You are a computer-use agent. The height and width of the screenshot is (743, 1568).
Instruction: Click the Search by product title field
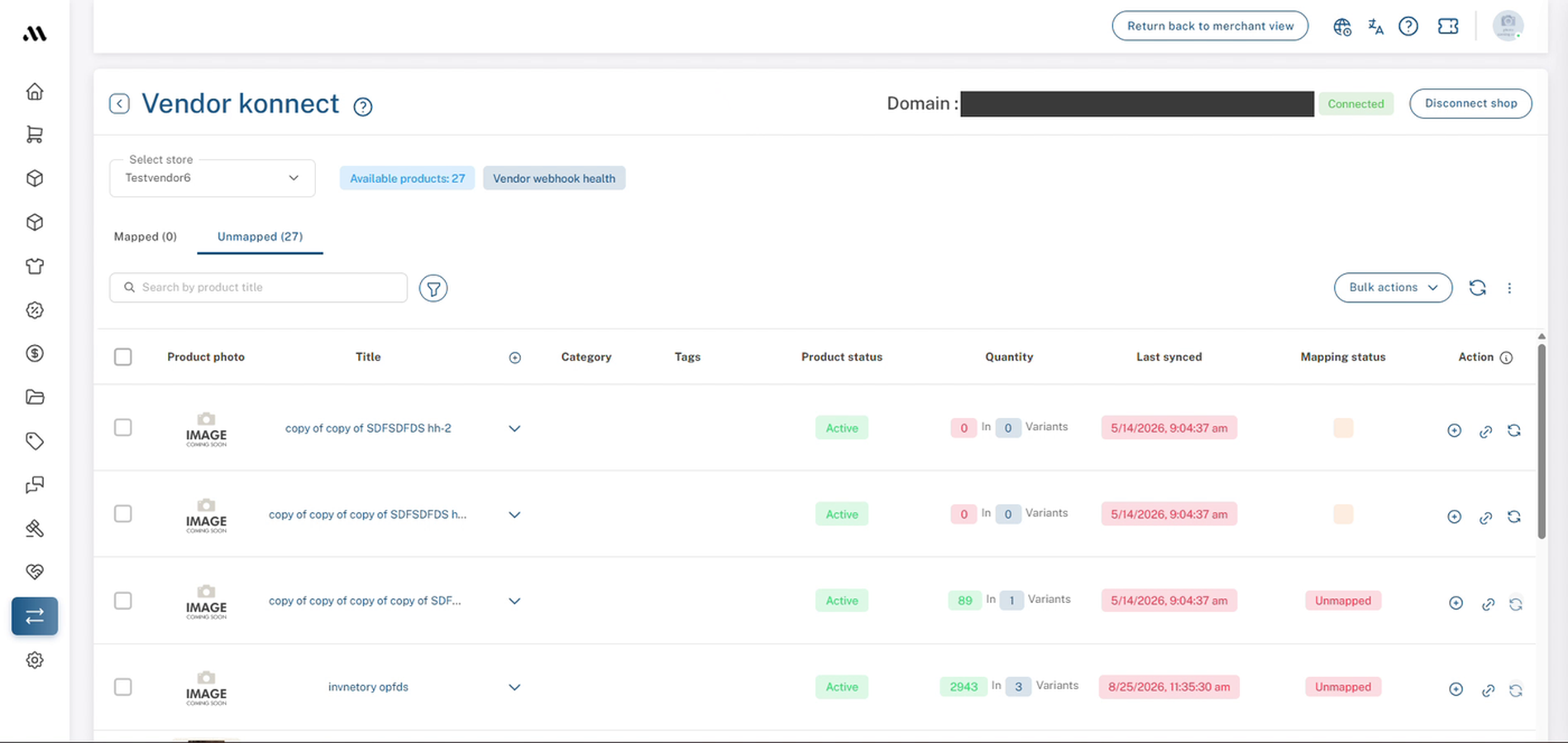click(258, 288)
